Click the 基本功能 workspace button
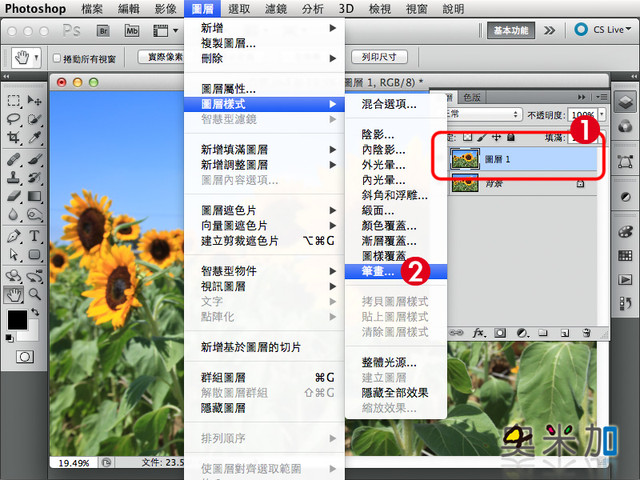The height and width of the screenshot is (480, 640). (x=511, y=30)
